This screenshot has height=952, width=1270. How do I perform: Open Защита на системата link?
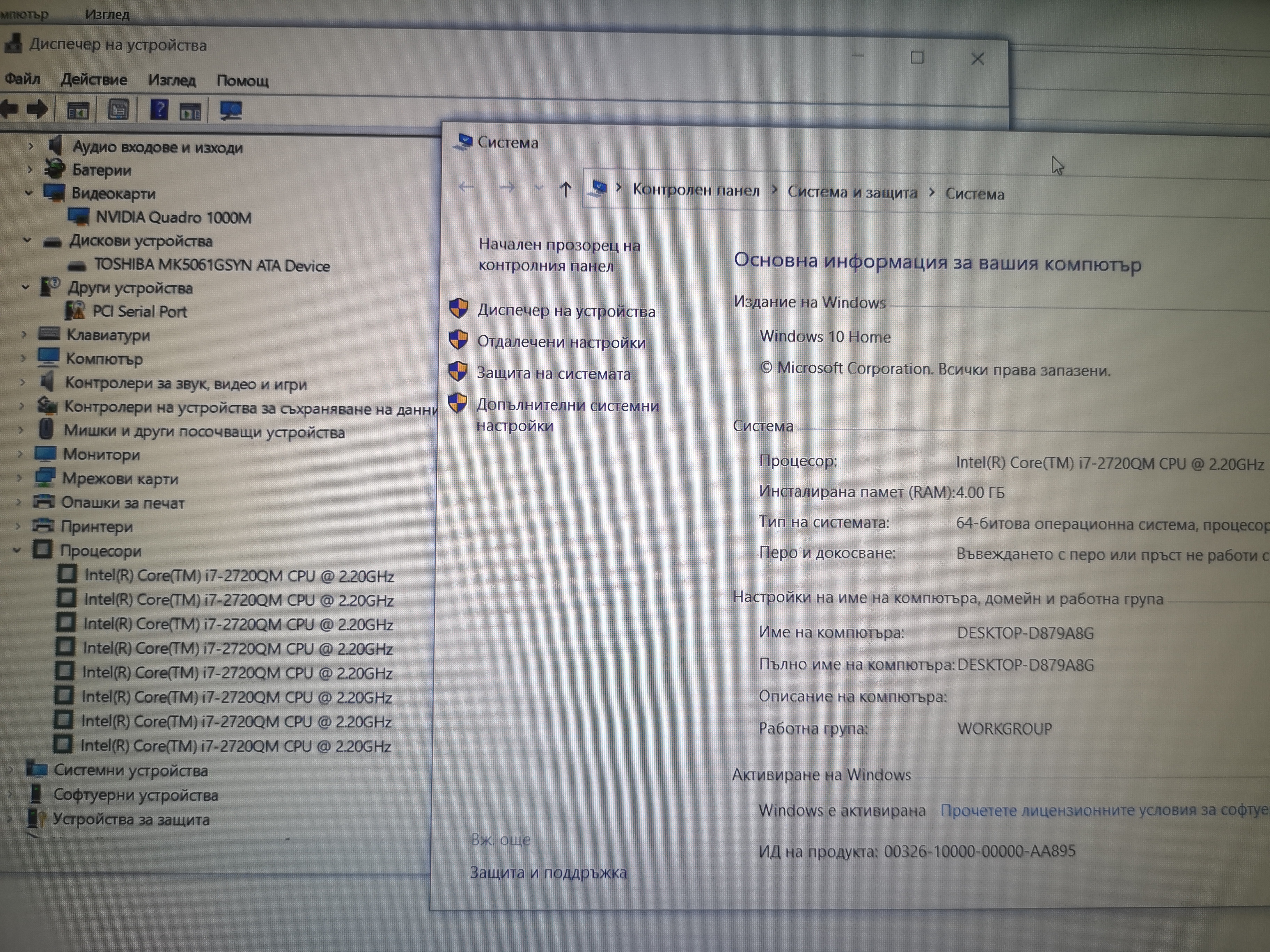[554, 374]
